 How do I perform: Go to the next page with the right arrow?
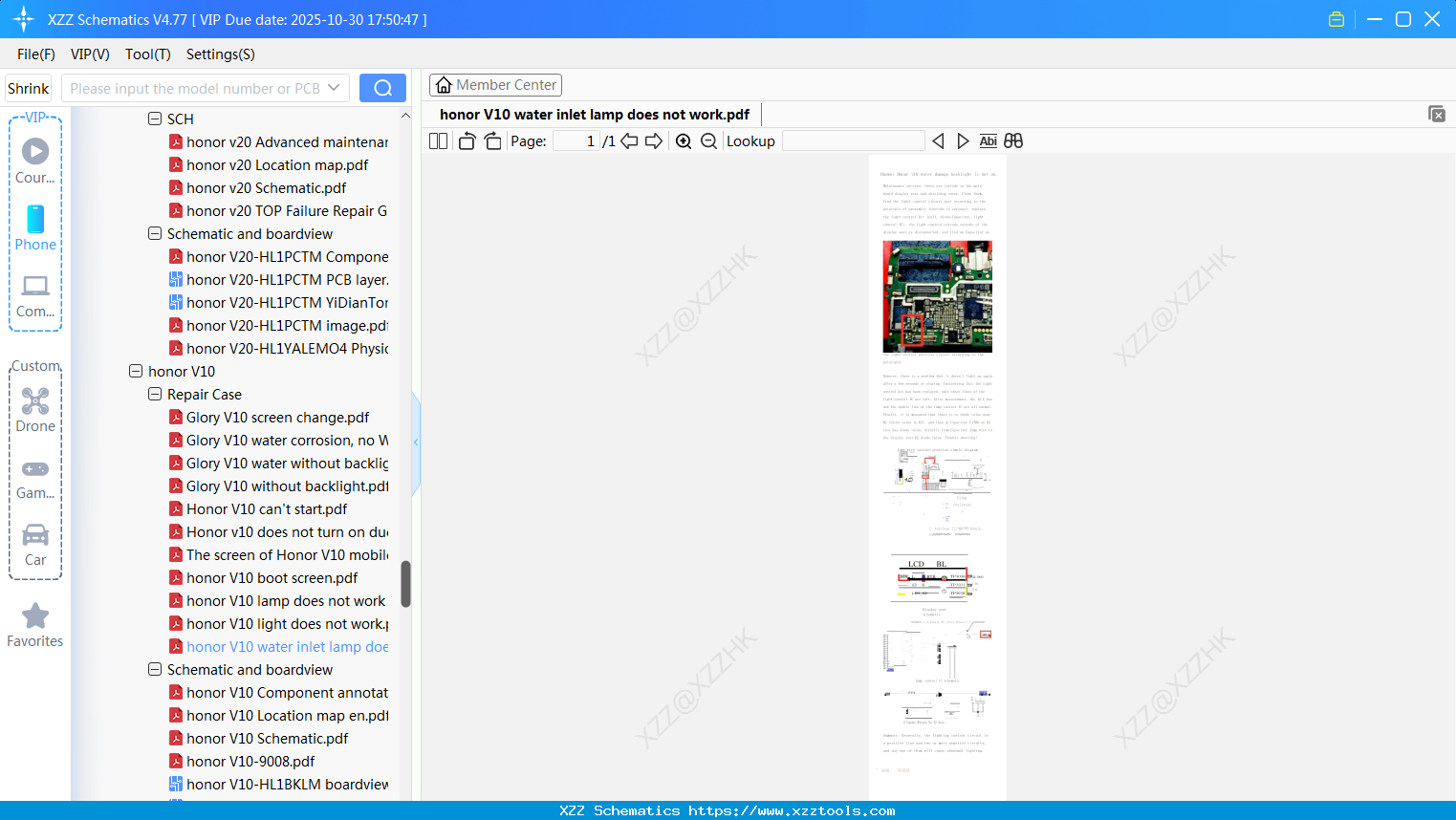click(654, 140)
